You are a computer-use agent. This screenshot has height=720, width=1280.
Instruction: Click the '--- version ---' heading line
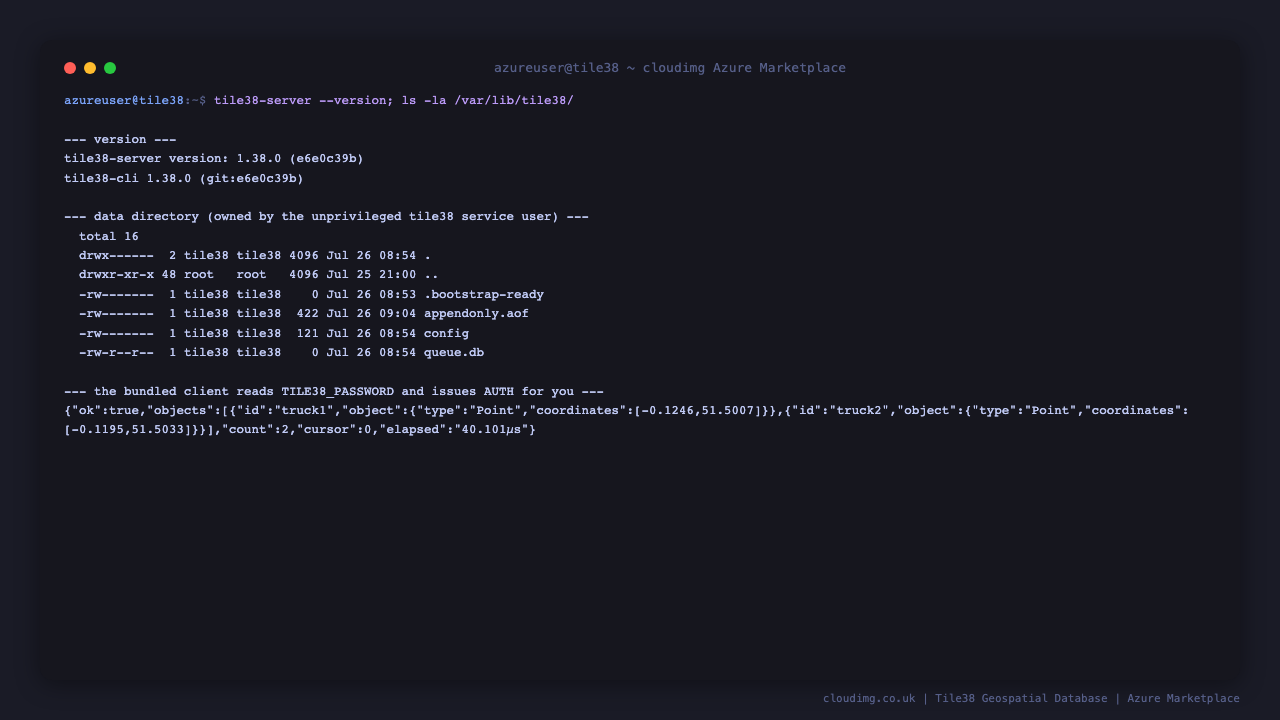pos(120,140)
